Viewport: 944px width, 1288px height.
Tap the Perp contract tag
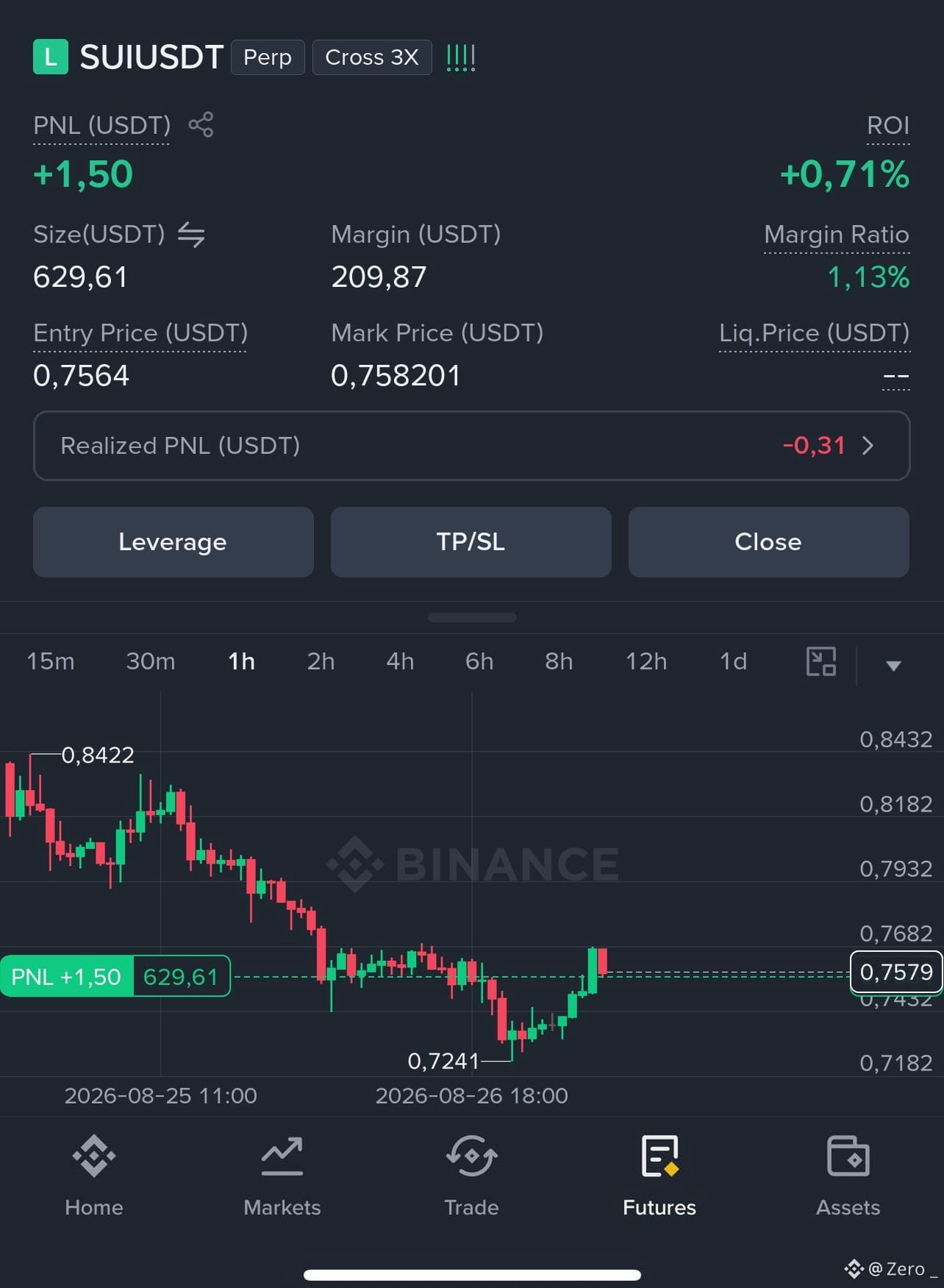coord(268,57)
